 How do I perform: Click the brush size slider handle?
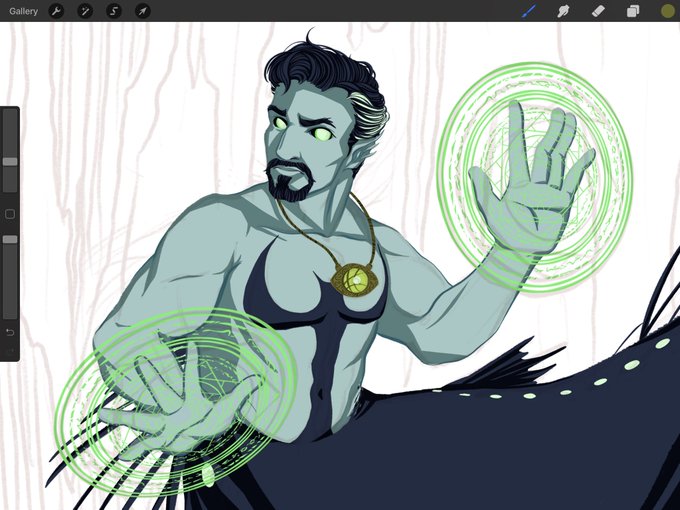[x=10, y=161]
